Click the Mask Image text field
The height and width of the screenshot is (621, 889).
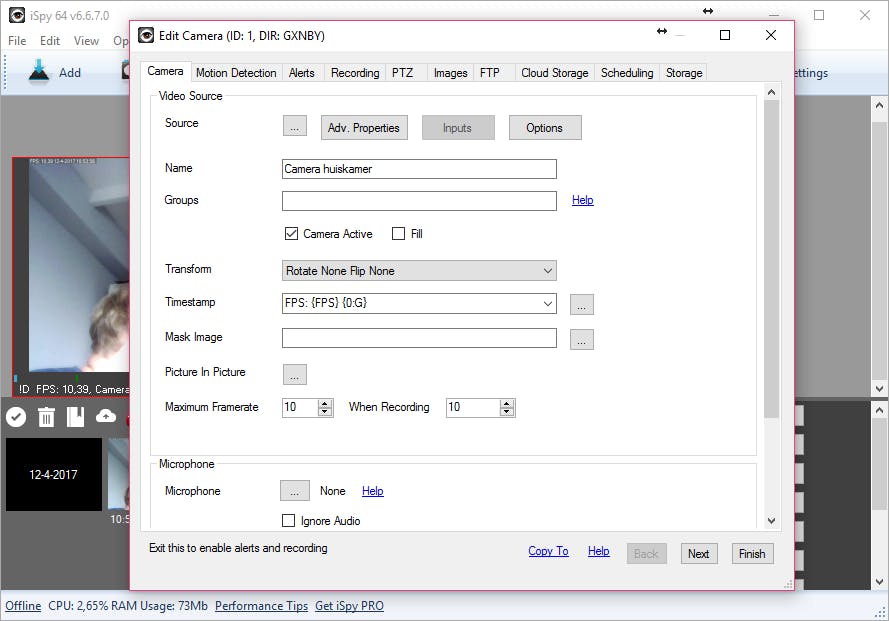(x=419, y=338)
